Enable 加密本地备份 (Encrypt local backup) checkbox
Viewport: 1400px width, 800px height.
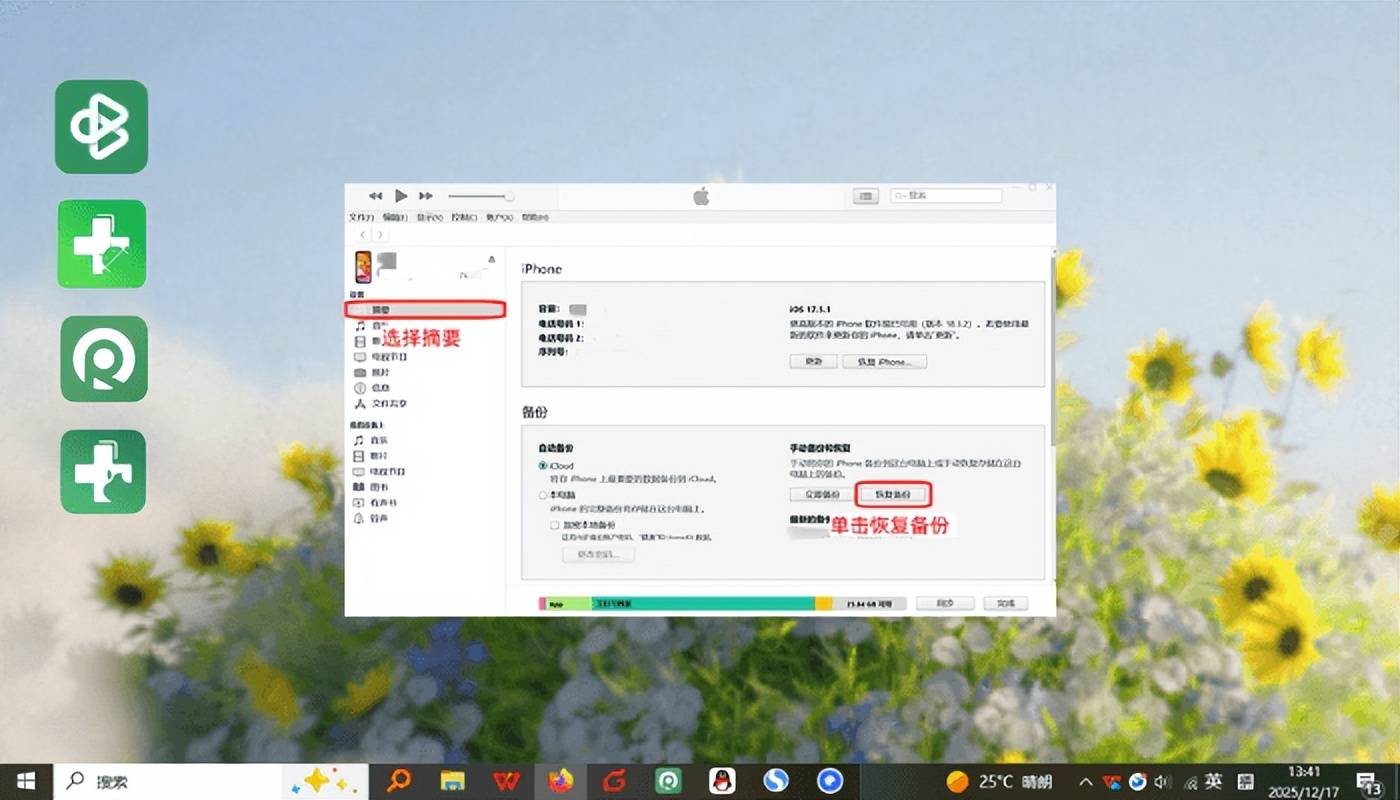[x=555, y=524]
